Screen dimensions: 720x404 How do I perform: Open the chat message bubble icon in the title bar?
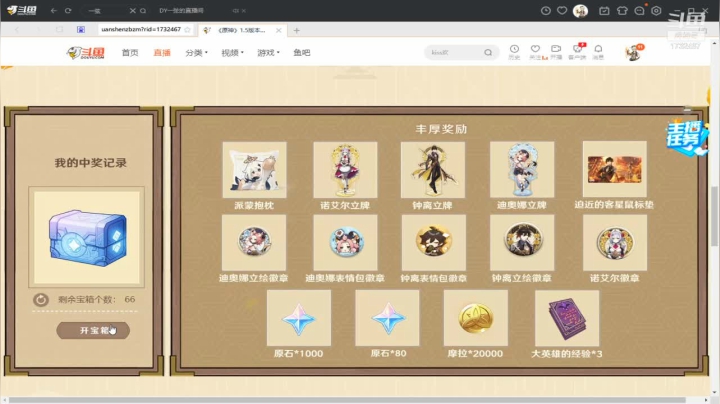(x=639, y=11)
